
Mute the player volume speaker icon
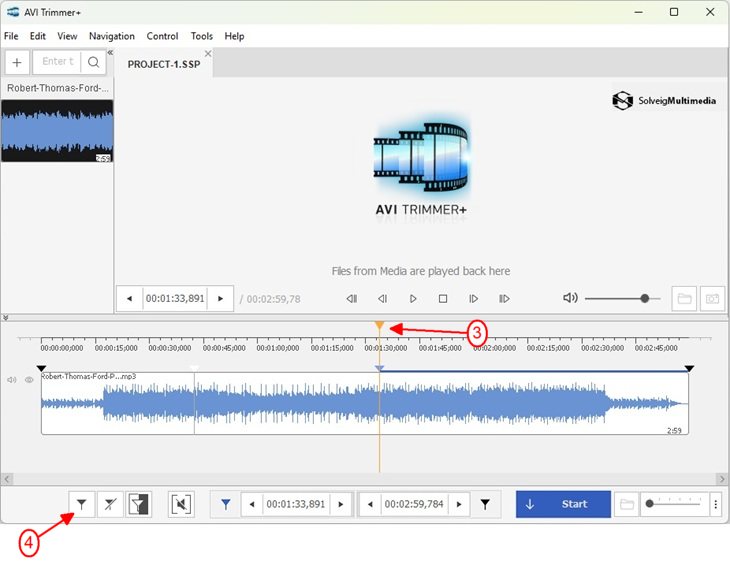[570, 298]
